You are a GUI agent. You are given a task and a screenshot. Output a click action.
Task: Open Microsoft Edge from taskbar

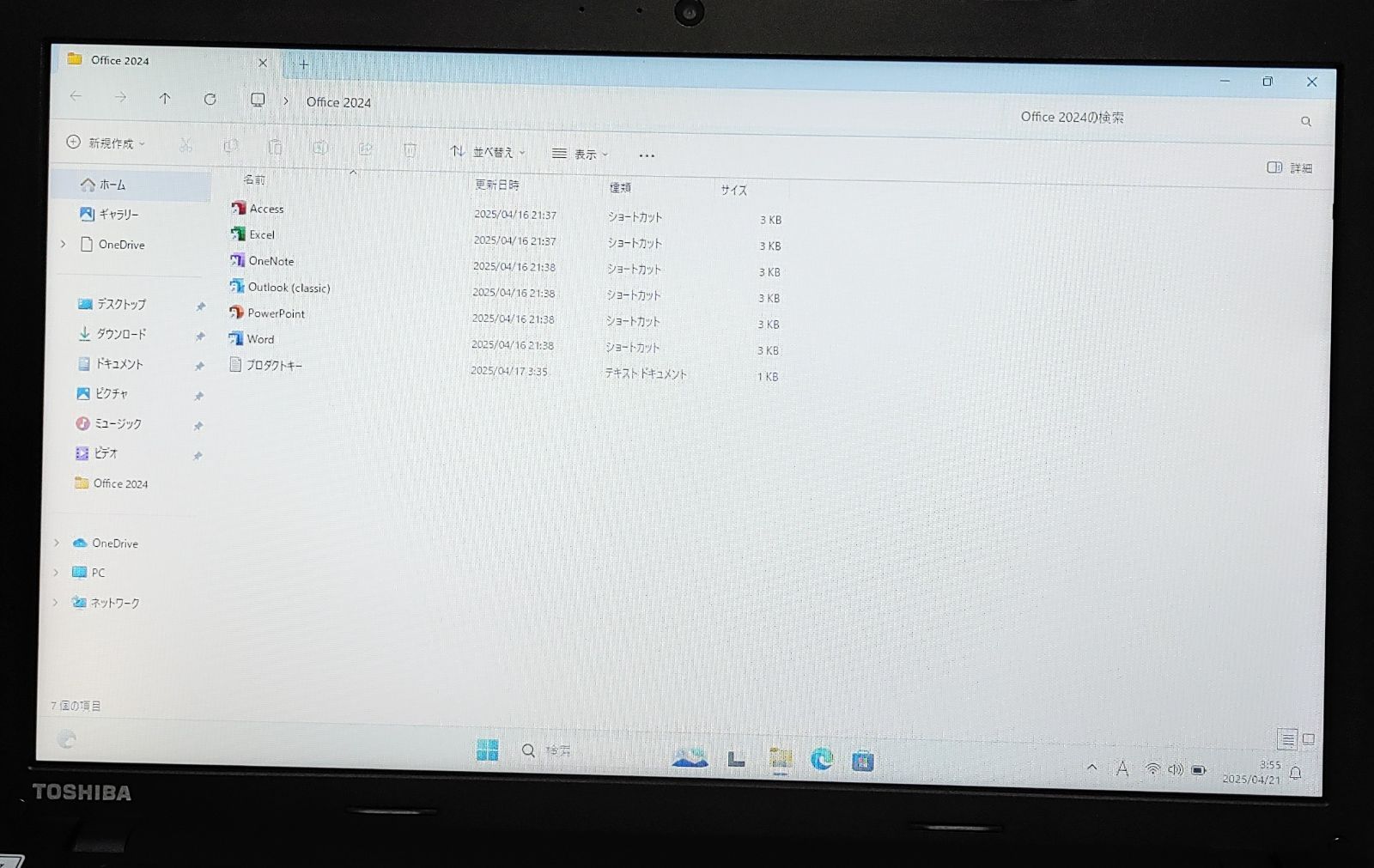pos(822,759)
